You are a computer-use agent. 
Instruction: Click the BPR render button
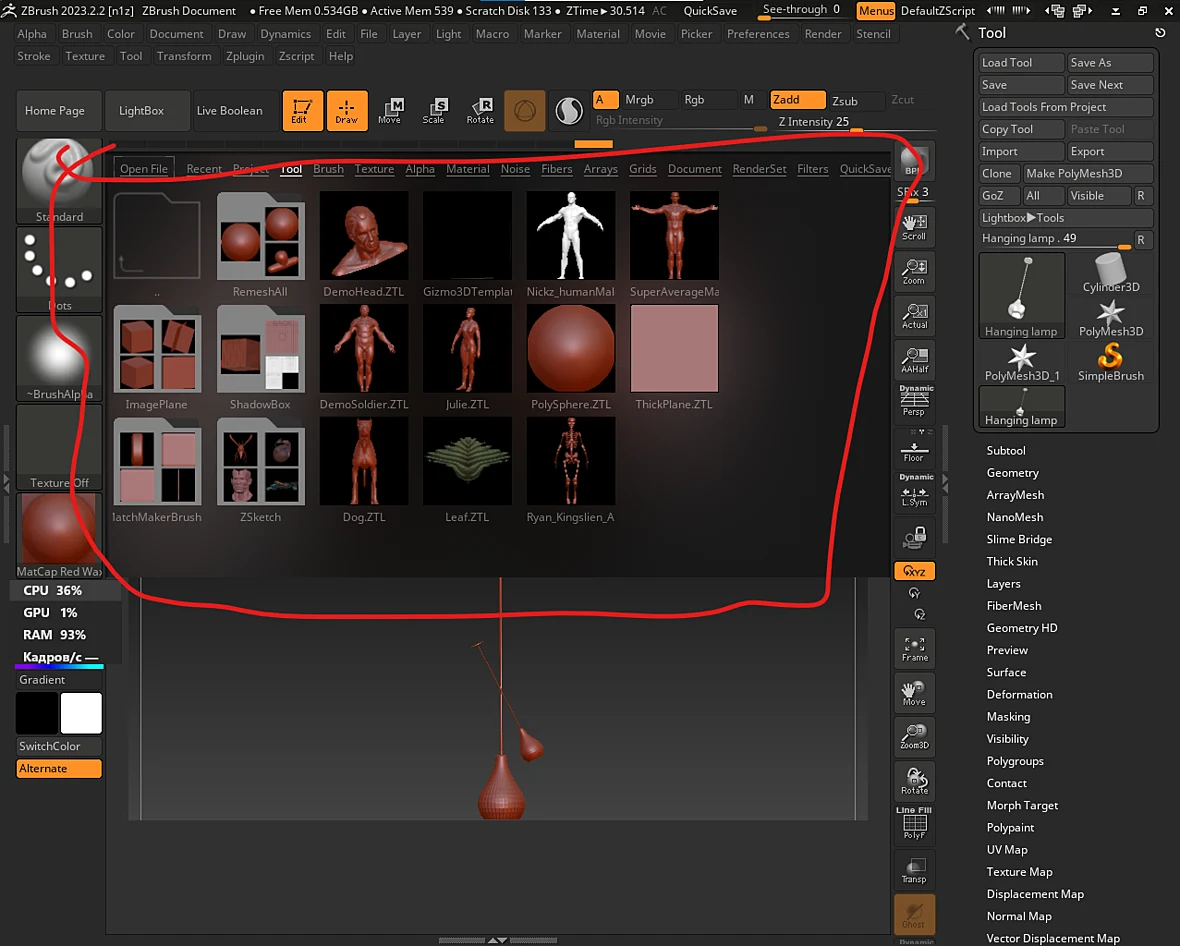(914, 161)
